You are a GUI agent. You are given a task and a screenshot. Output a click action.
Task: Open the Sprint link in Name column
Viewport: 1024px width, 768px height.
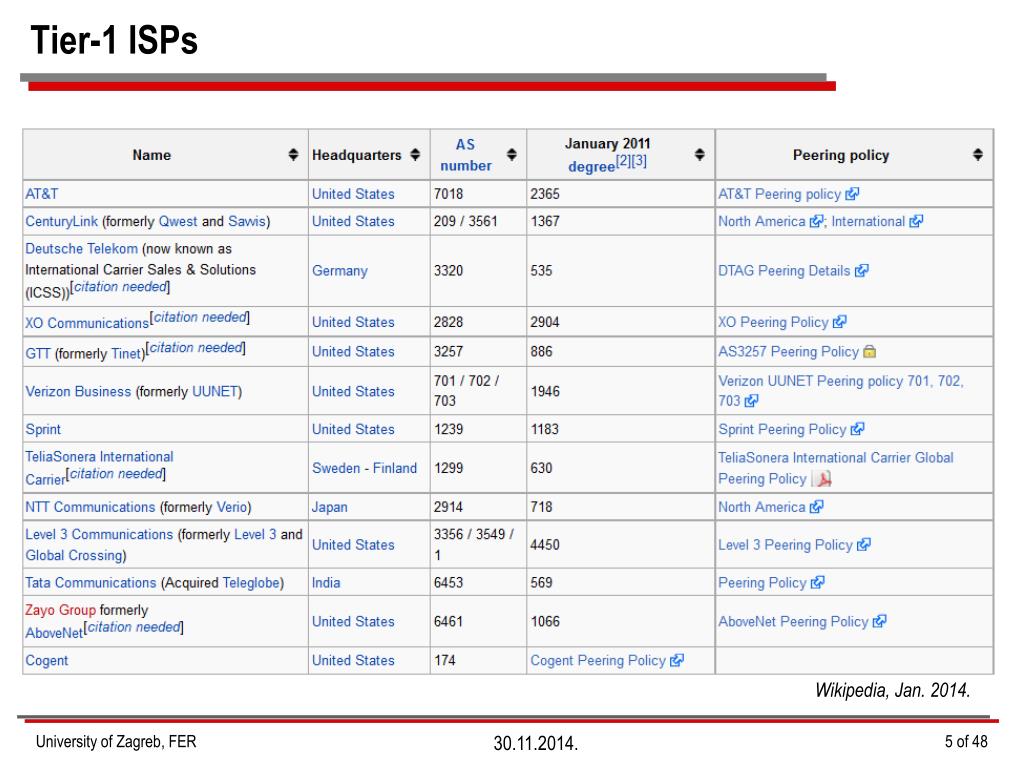pos(43,429)
